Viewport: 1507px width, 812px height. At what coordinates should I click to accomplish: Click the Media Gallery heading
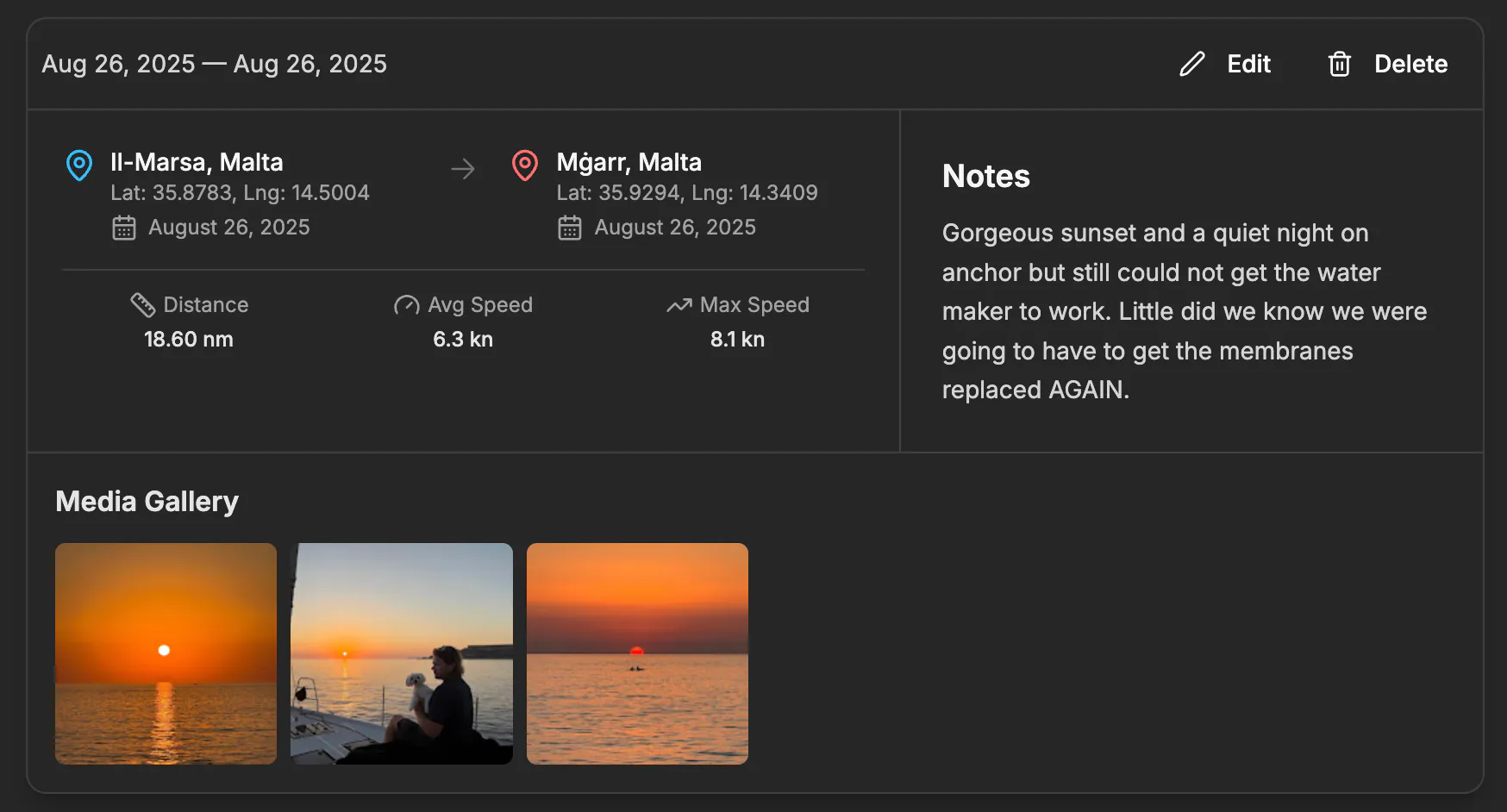[147, 501]
